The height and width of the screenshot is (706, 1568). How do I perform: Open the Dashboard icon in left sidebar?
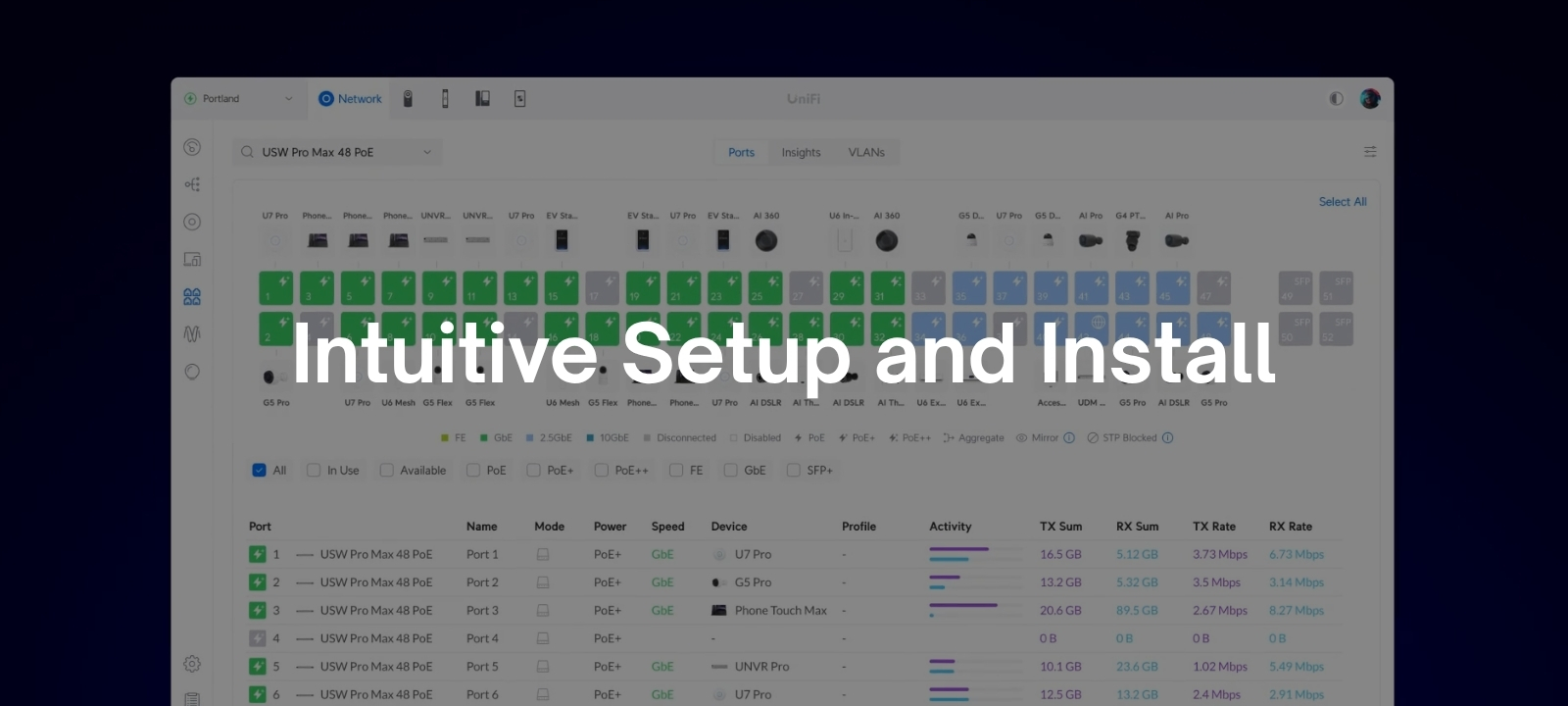(x=192, y=147)
